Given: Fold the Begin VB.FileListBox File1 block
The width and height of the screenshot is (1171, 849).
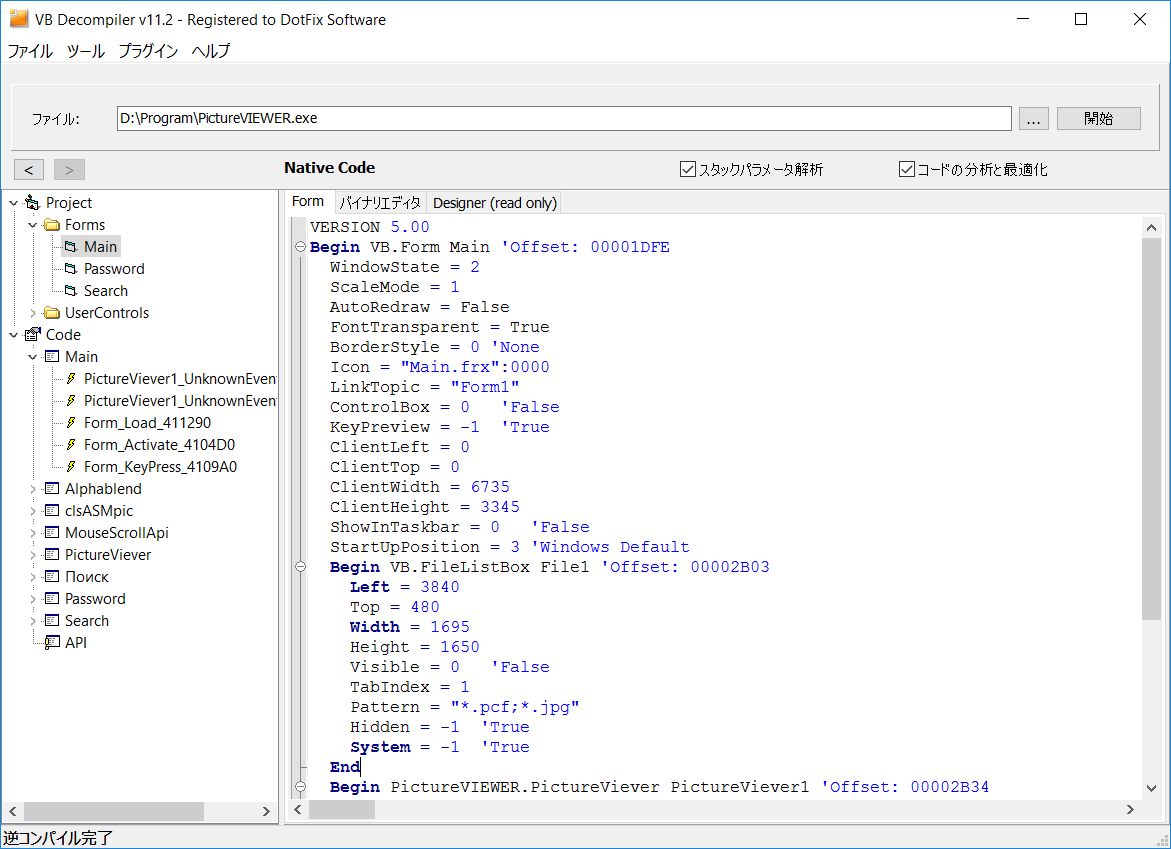Looking at the screenshot, I should pos(300,567).
